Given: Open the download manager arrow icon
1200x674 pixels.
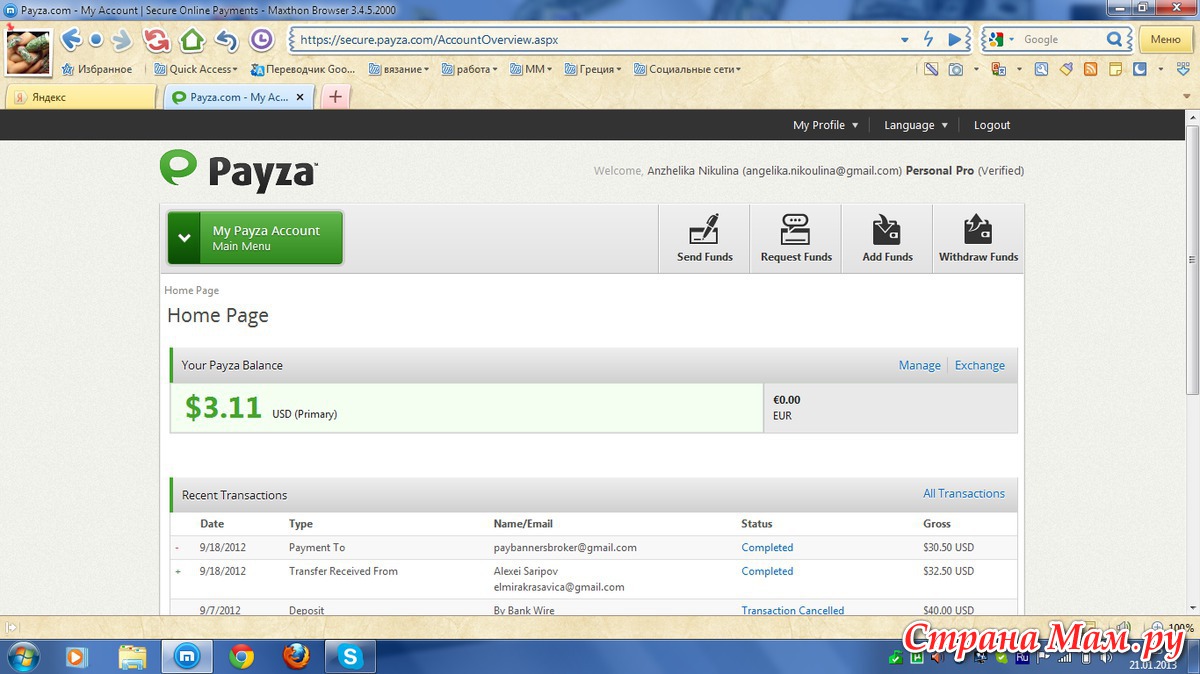Looking at the screenshot, I should coord(1183,69).
